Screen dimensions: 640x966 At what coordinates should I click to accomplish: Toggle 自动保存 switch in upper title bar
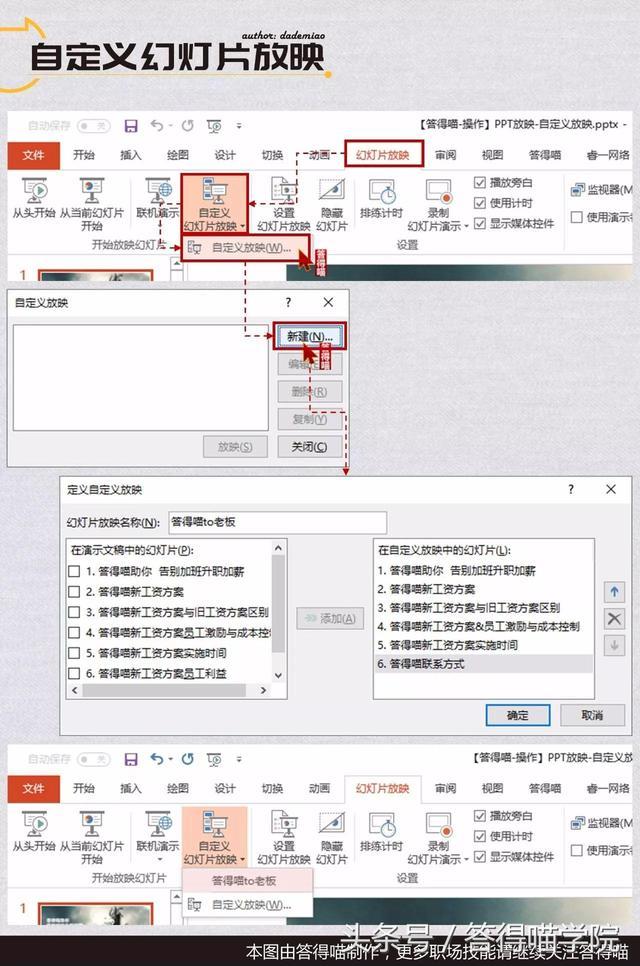click(94, 126)
